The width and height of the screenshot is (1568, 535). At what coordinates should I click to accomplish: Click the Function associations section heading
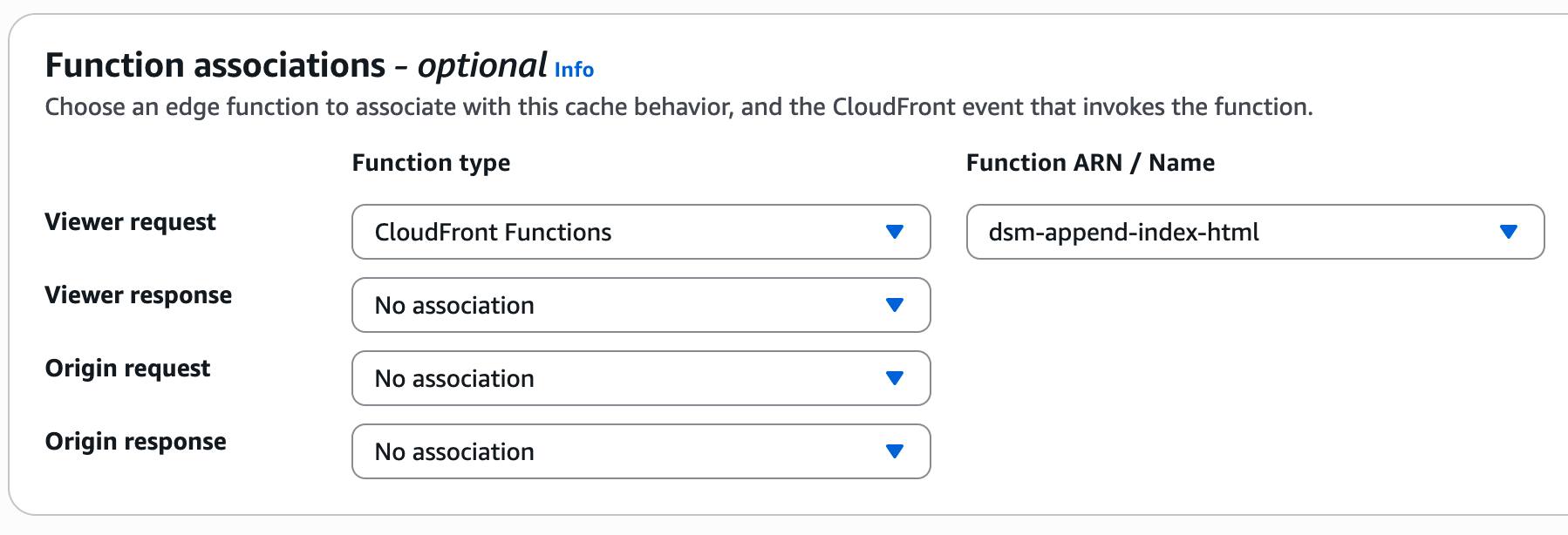coord(215,65)
